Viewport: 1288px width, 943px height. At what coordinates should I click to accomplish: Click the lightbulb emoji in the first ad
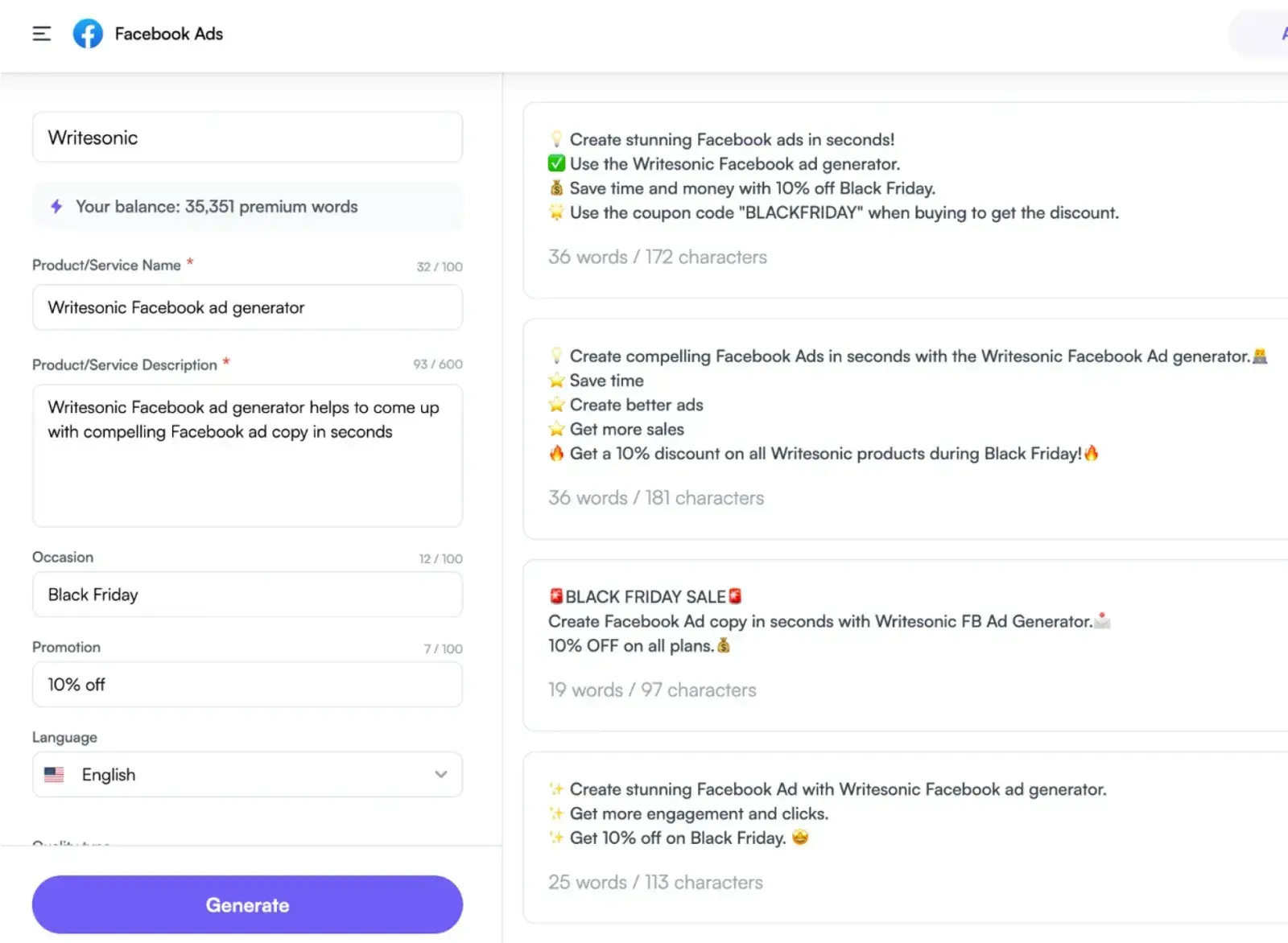click(556, 138)
